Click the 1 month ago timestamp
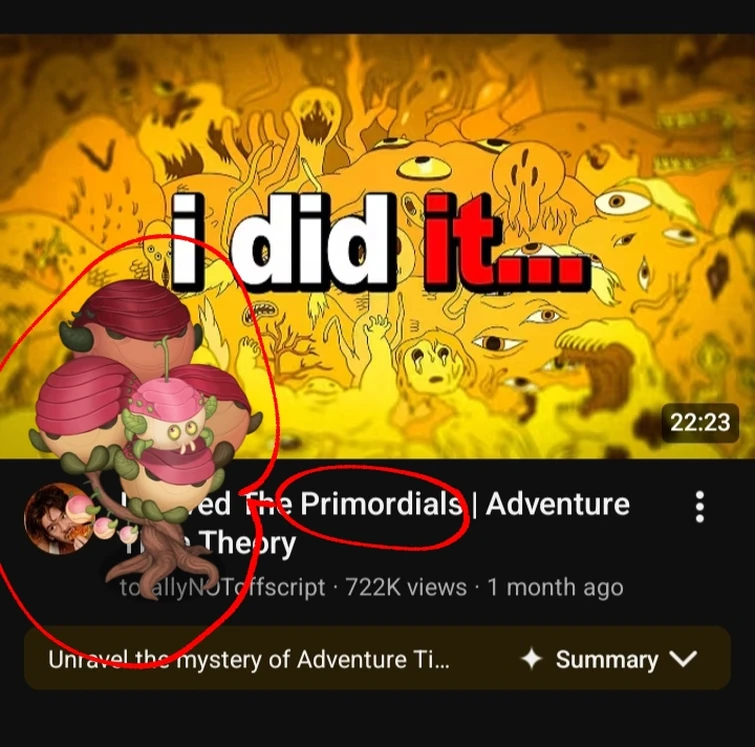 (x=555, y=587)
